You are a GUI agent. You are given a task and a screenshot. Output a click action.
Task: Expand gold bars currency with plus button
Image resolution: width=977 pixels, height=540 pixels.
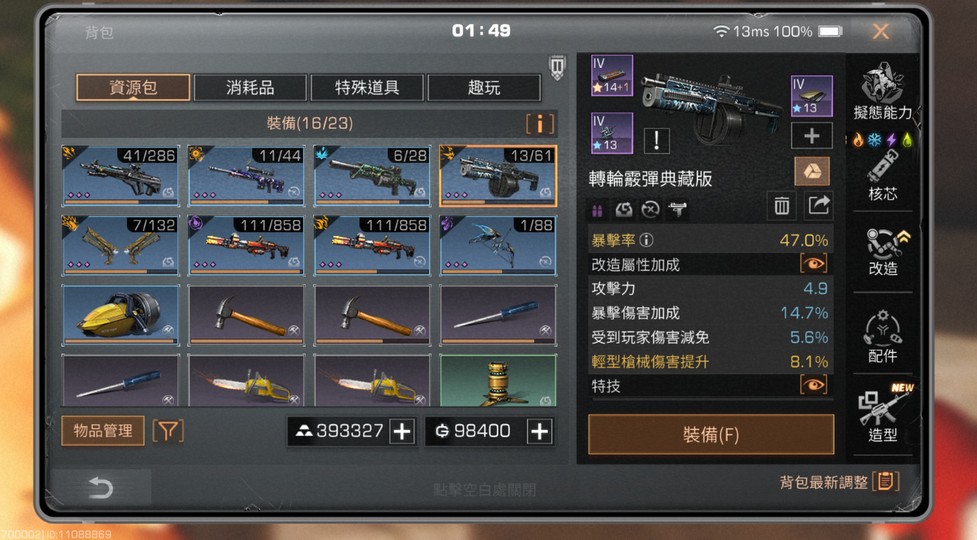pos(402,431)
